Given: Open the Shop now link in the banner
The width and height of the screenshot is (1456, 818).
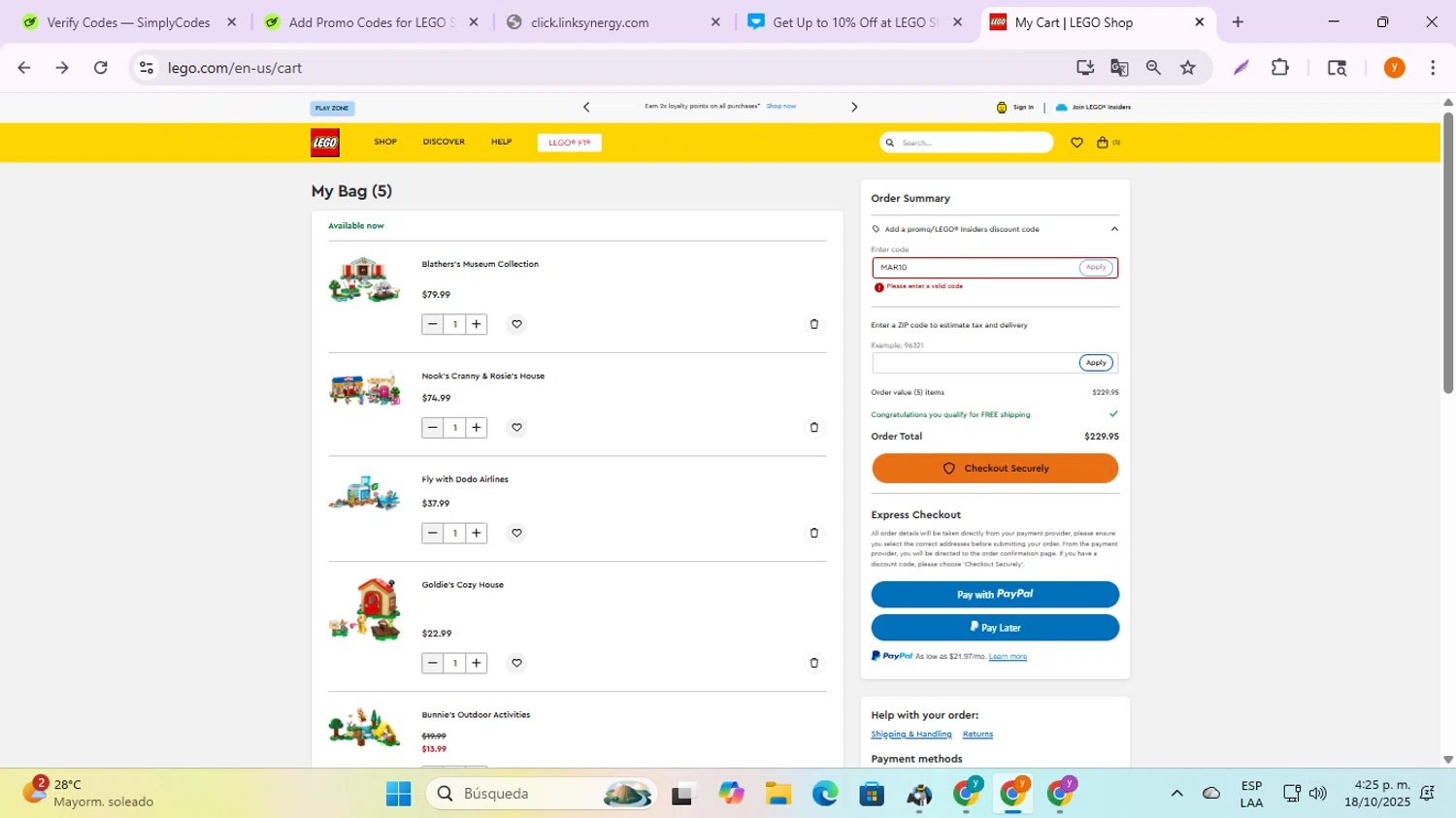Looking at the screenshot, I should 781,106.
